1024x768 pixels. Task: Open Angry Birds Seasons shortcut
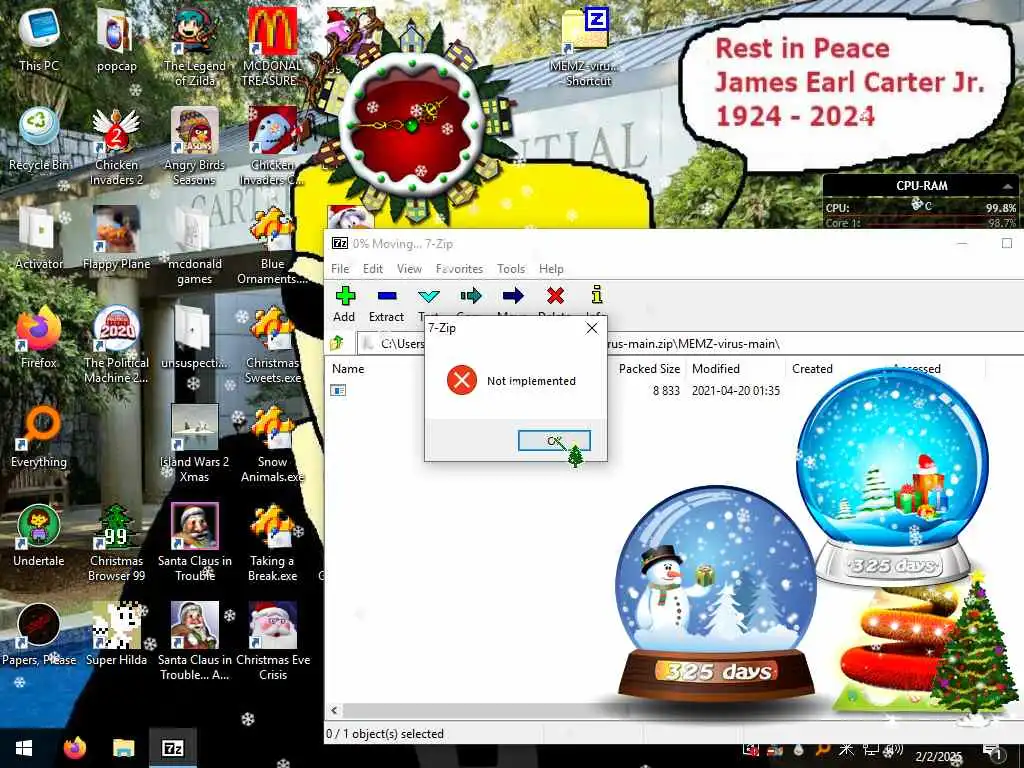tap(195, 146)
